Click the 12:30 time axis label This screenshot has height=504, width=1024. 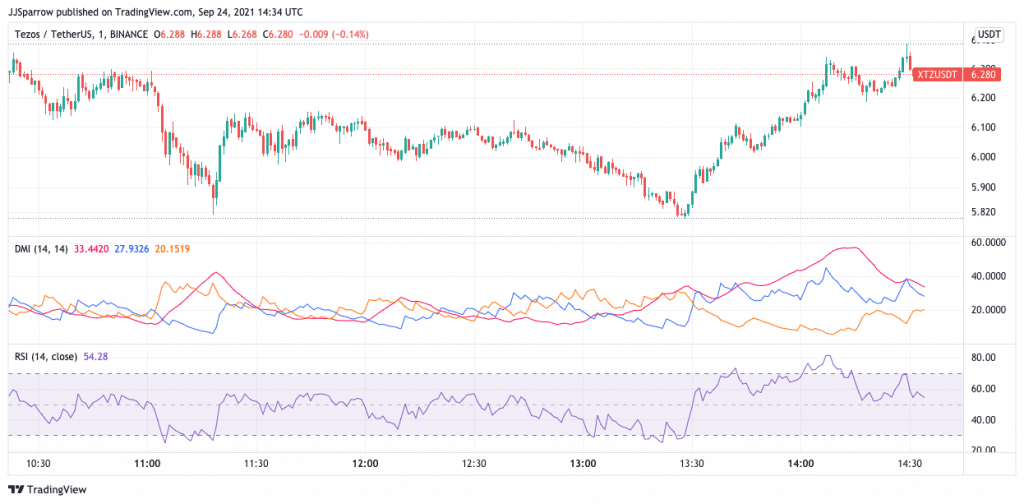pos(474,464)
